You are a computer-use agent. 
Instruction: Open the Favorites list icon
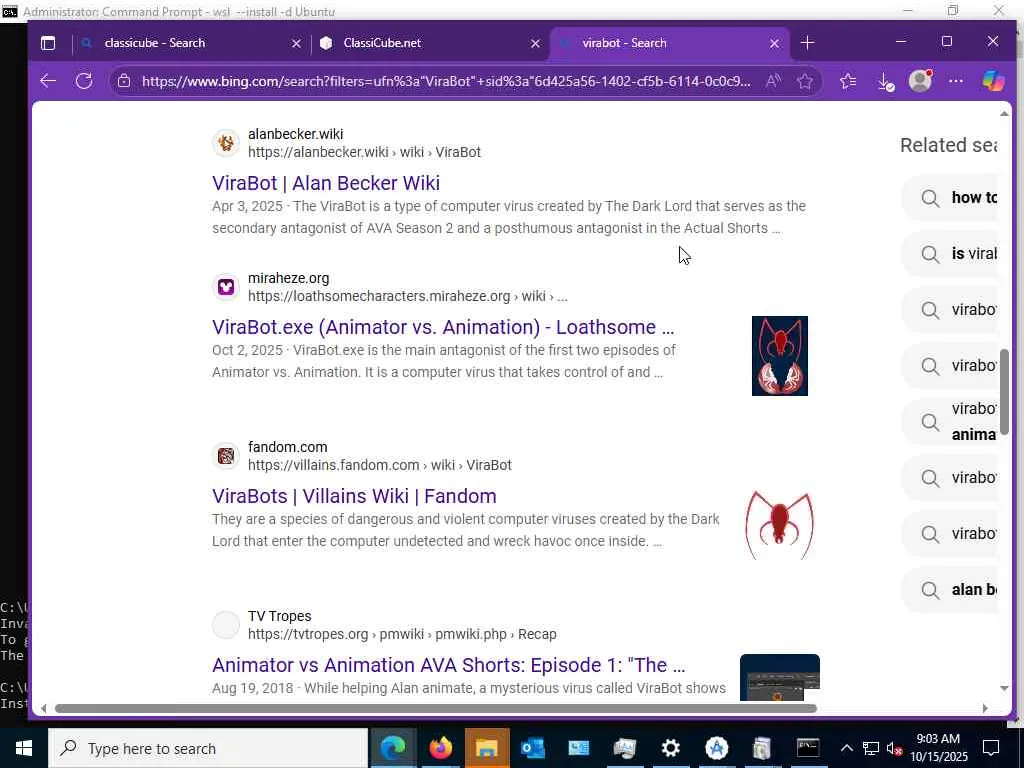pos(848,81)
